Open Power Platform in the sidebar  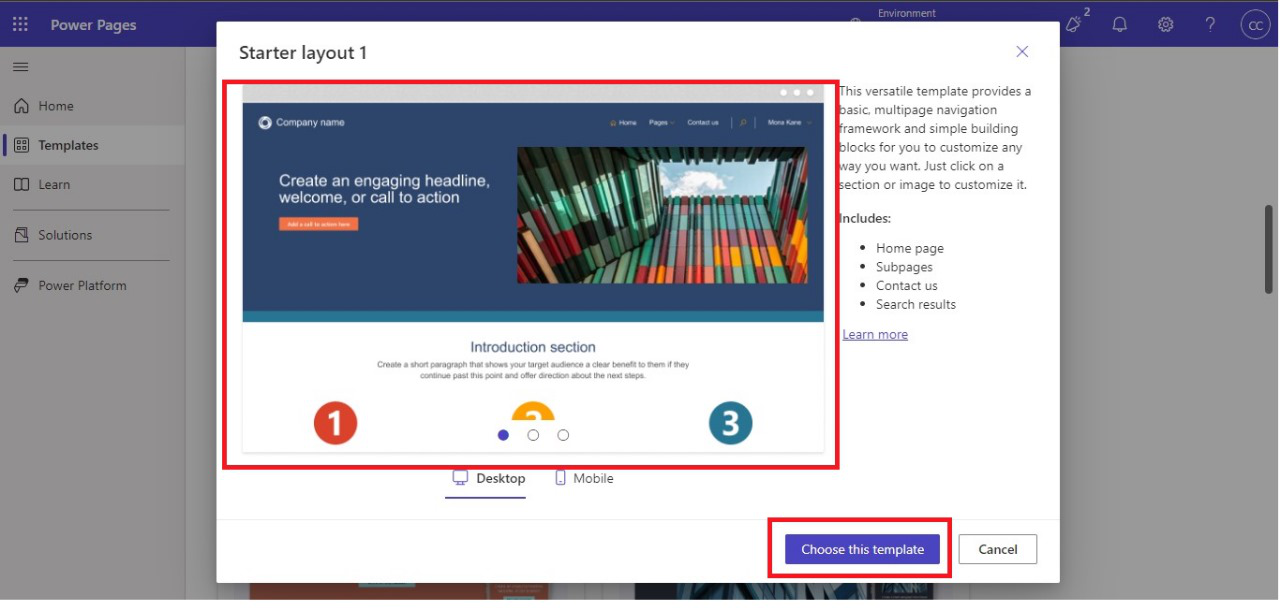tap(81, 285)
